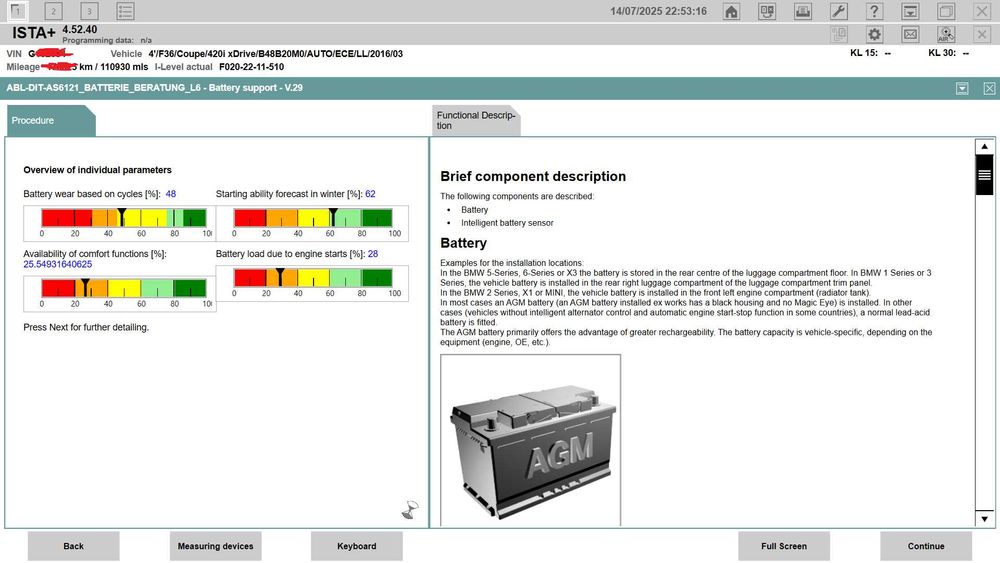Click the ISTA+ version 4.52.40 label

coord(80,29)
